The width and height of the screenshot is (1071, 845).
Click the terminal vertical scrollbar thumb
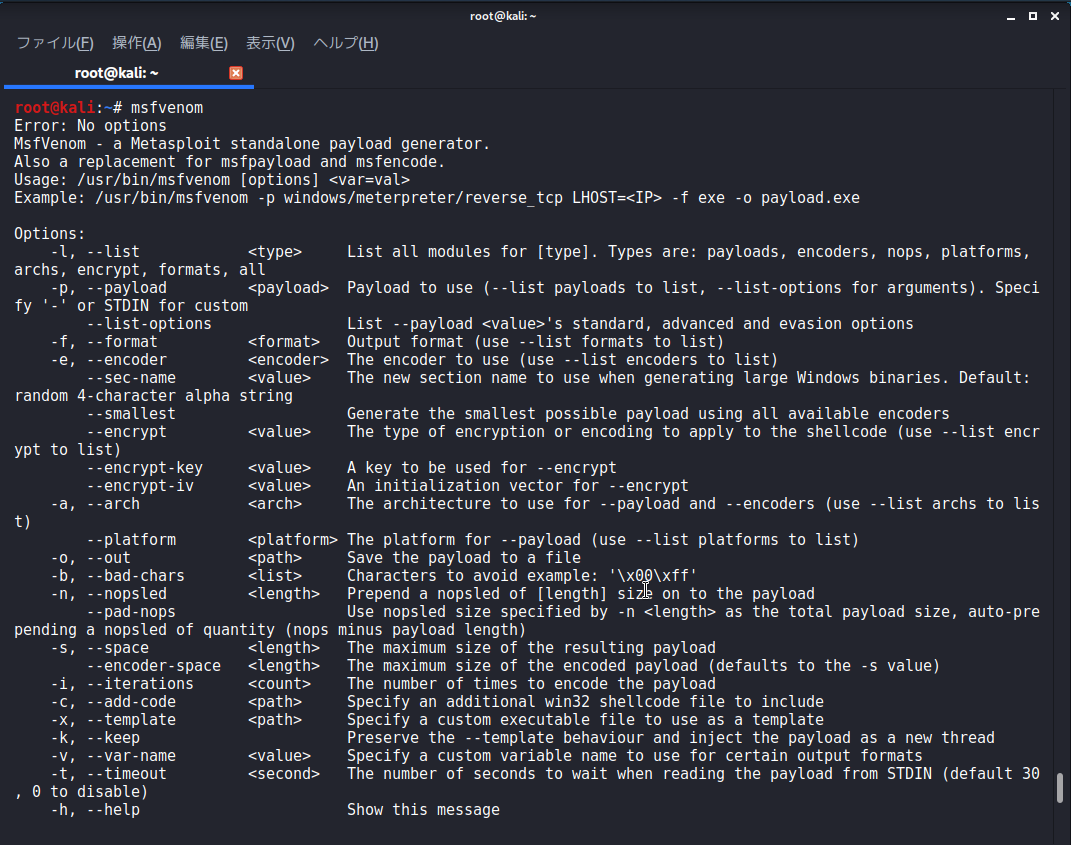[1059, 788]
